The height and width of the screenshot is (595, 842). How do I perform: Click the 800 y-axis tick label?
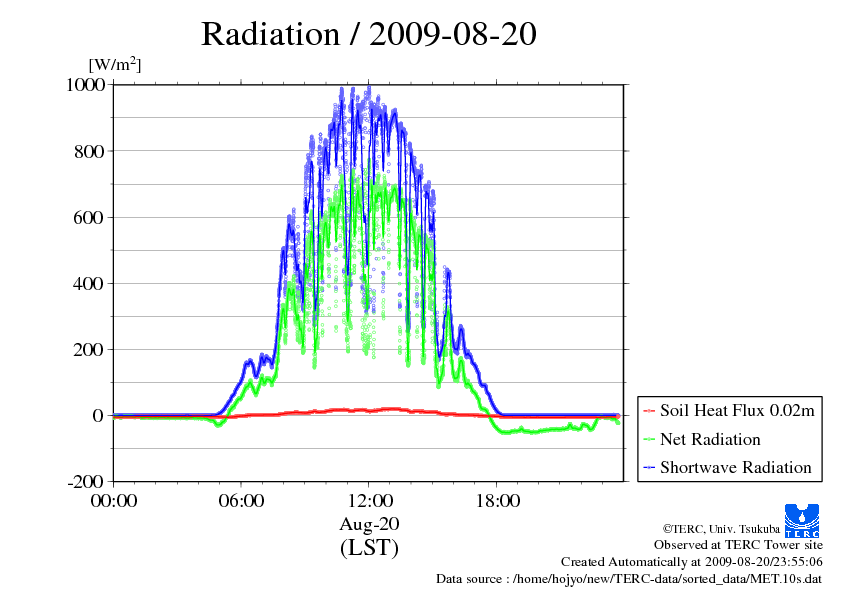pyautogui.click(x=89, y=151)
